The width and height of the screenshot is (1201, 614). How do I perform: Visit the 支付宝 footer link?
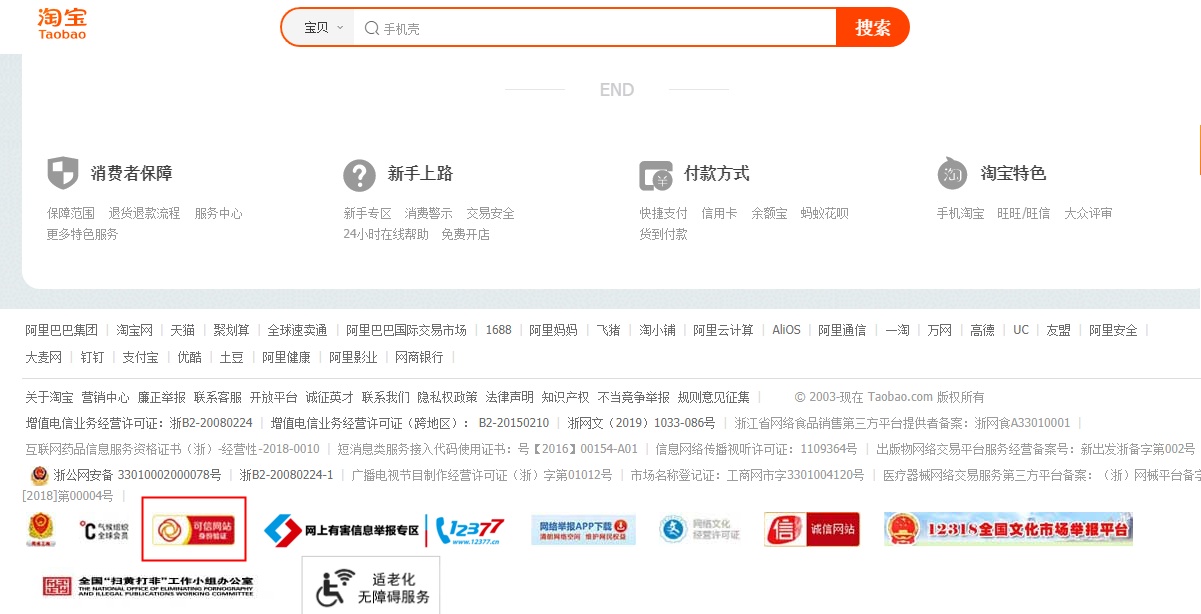140,357
